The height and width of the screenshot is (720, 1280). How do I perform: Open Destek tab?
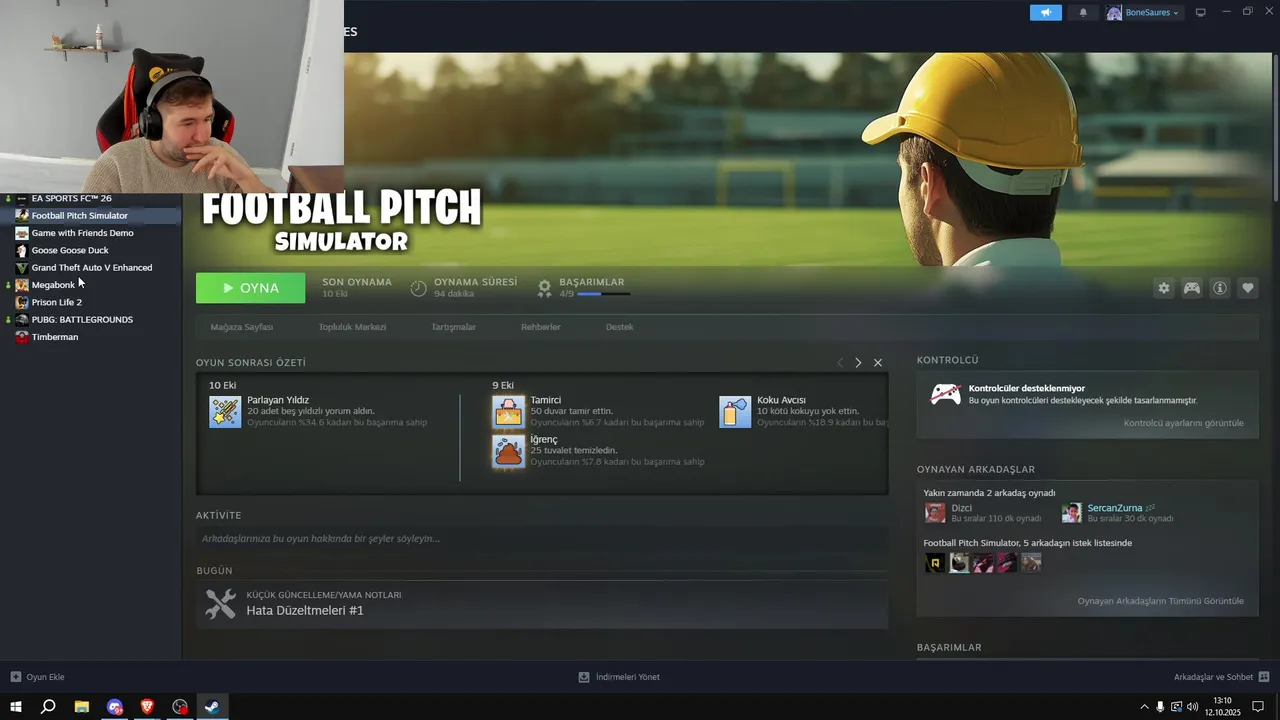pyautogui.click(x=619, y=327)
